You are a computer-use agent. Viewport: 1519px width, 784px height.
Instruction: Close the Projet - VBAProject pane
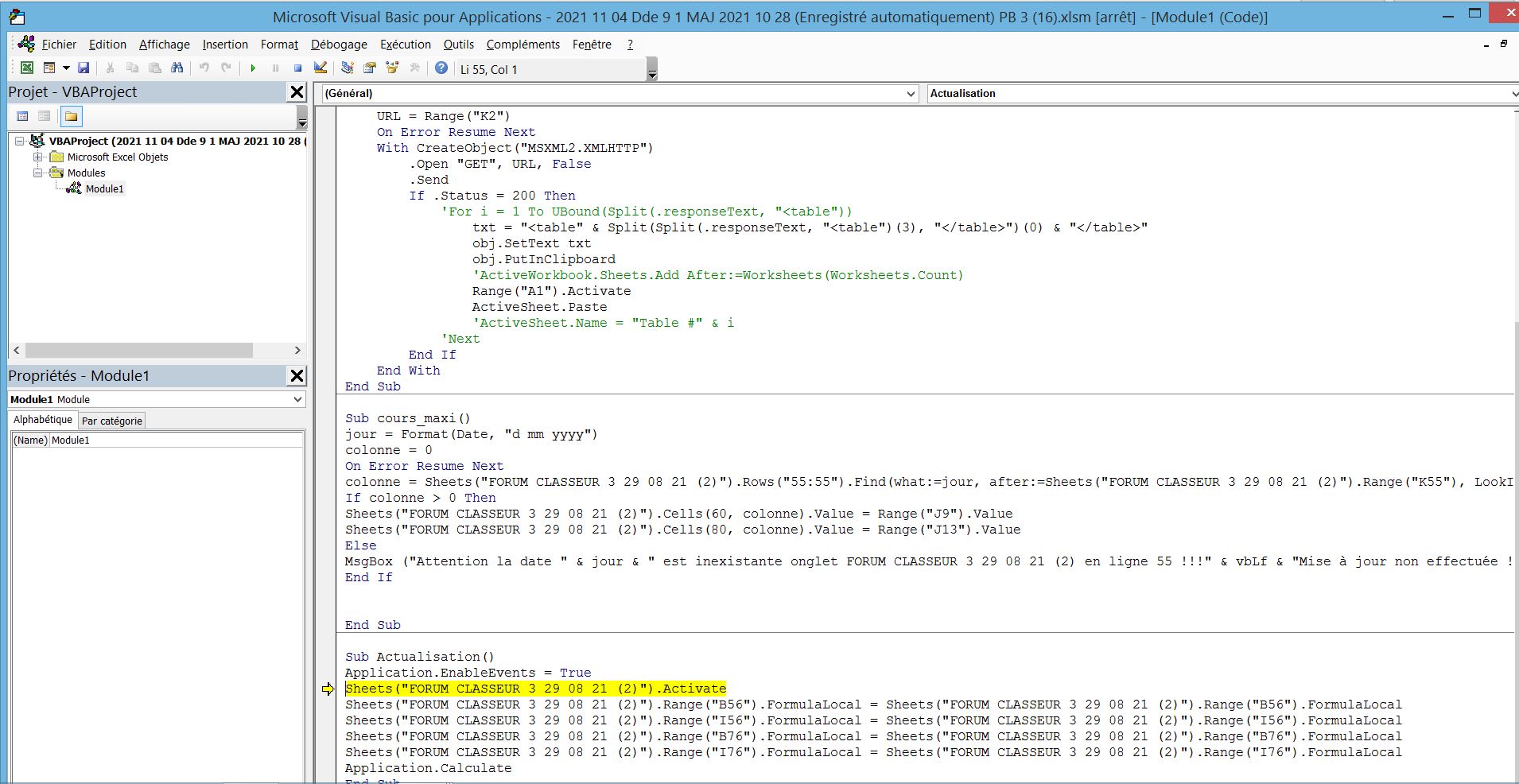[297, 92]
